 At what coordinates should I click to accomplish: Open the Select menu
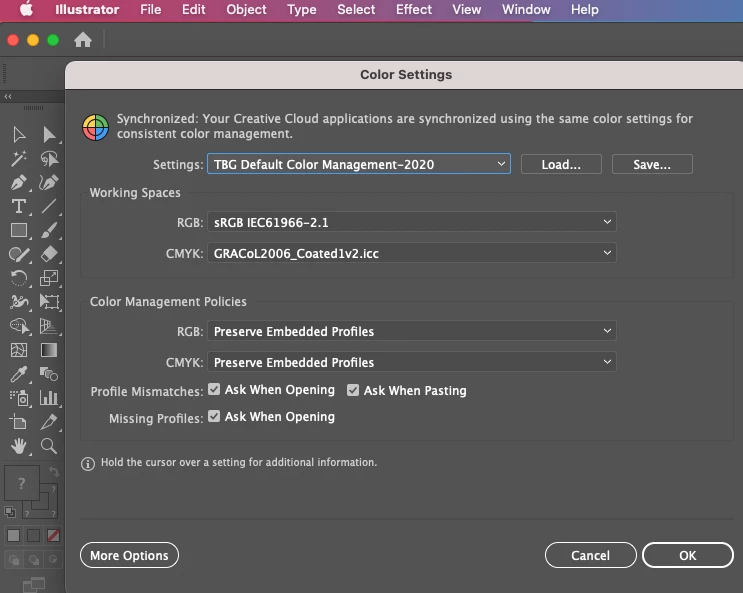coord(356,9)
